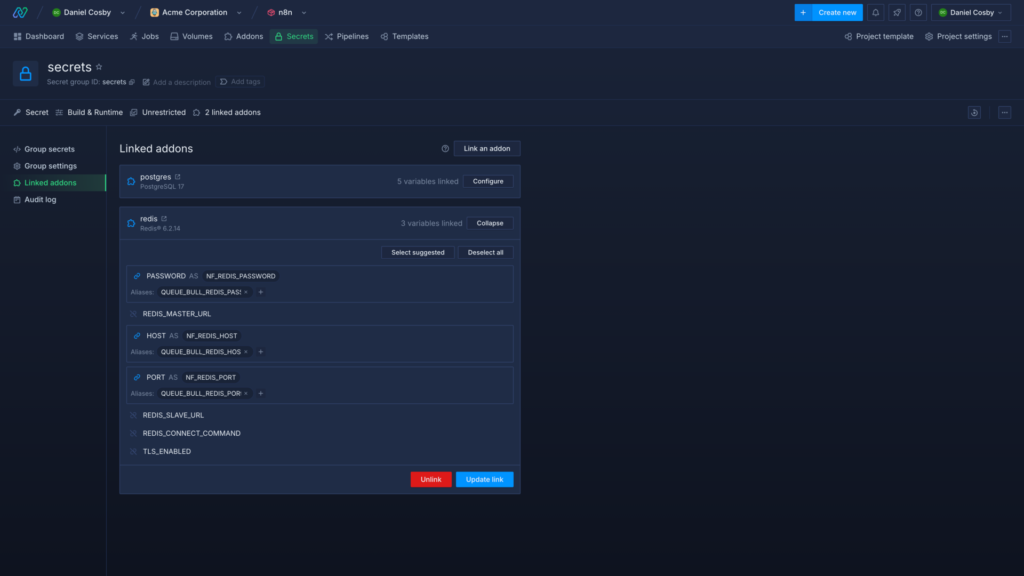The width and height of the screenshot is (1024, 576).
Task: Collapse the redis addon panel
Action: tap(490, 223)
